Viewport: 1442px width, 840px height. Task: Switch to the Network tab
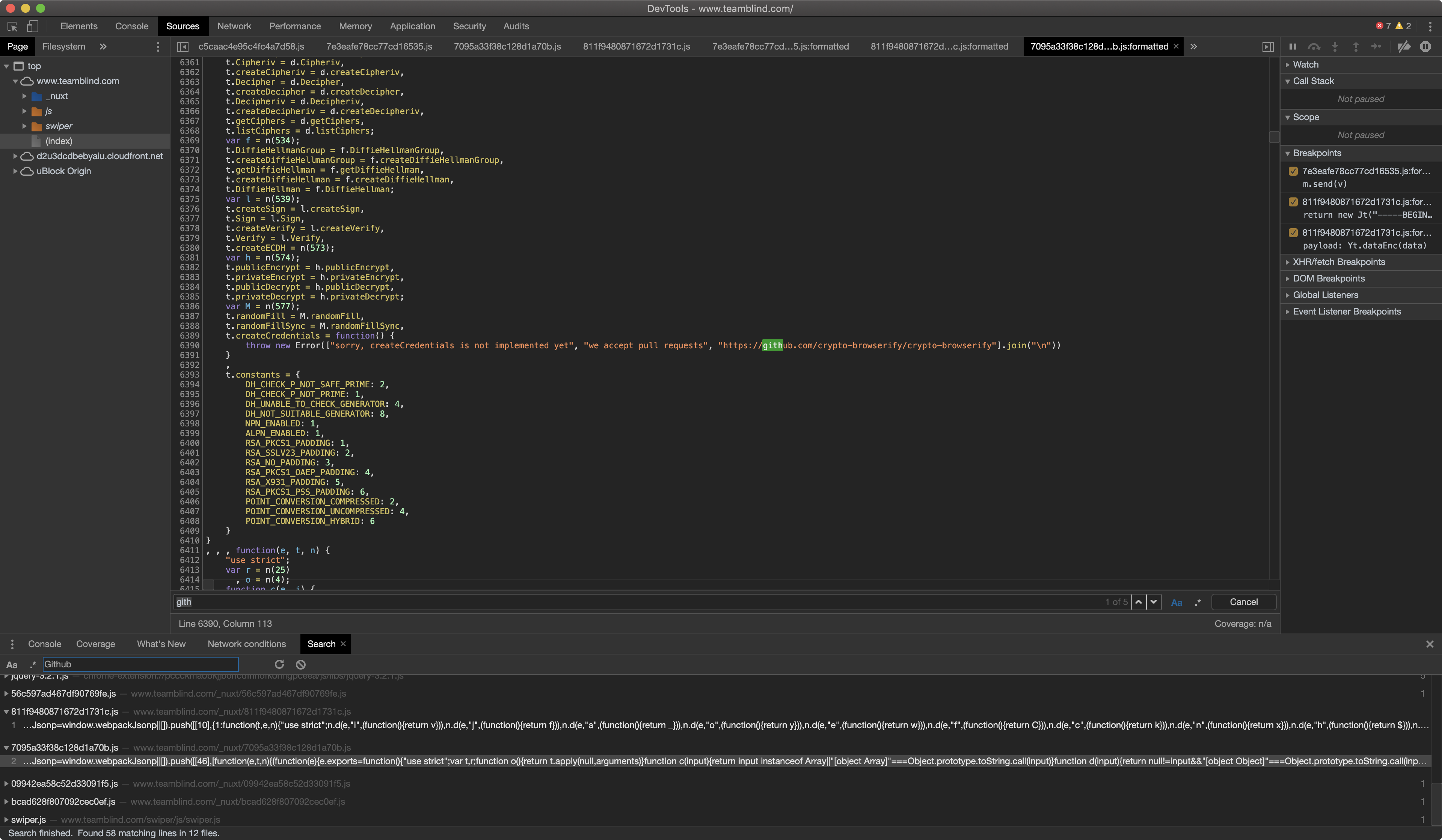pyautogui.click(x=234, y=26)
